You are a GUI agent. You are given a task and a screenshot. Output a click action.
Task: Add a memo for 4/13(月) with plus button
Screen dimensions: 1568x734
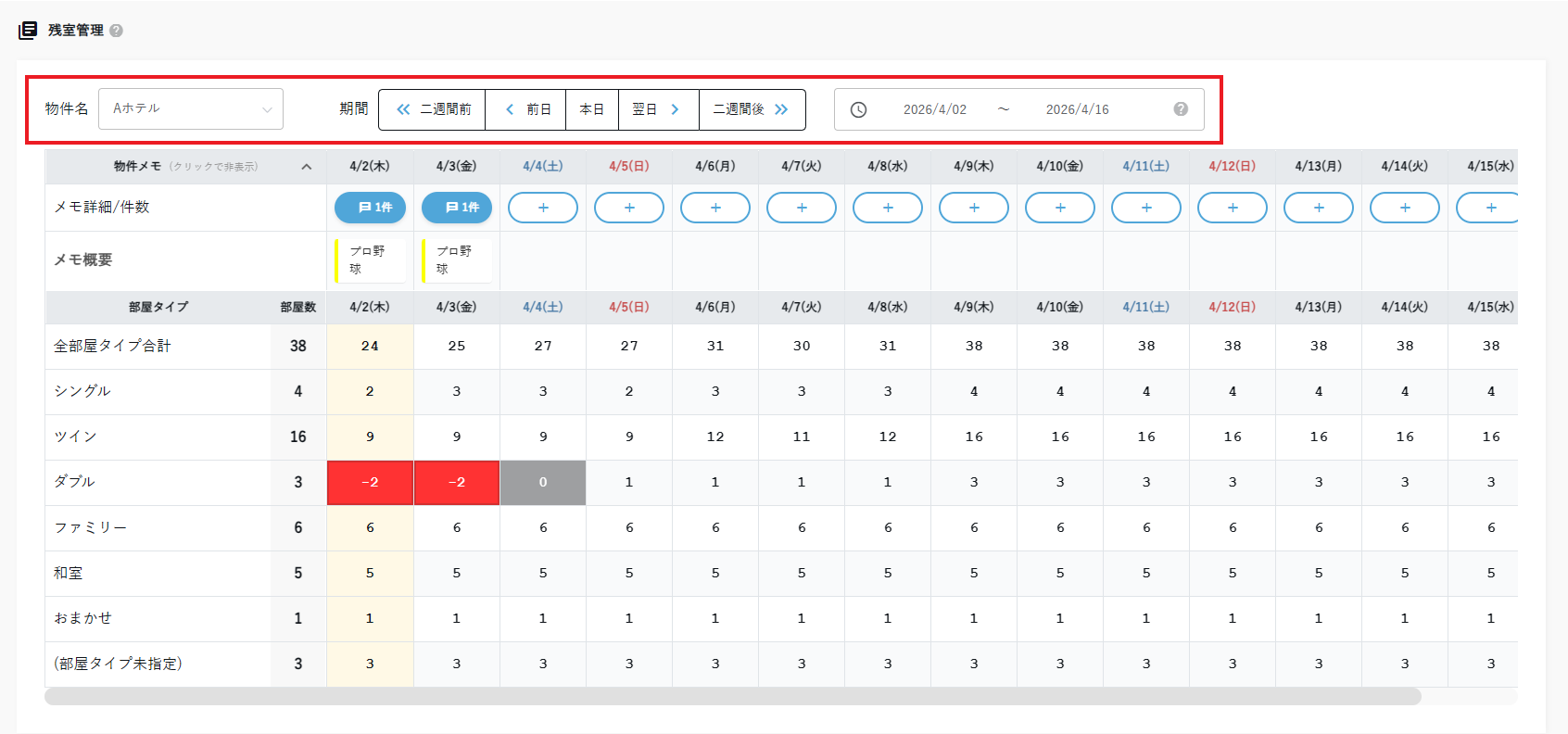(1319, 208)
